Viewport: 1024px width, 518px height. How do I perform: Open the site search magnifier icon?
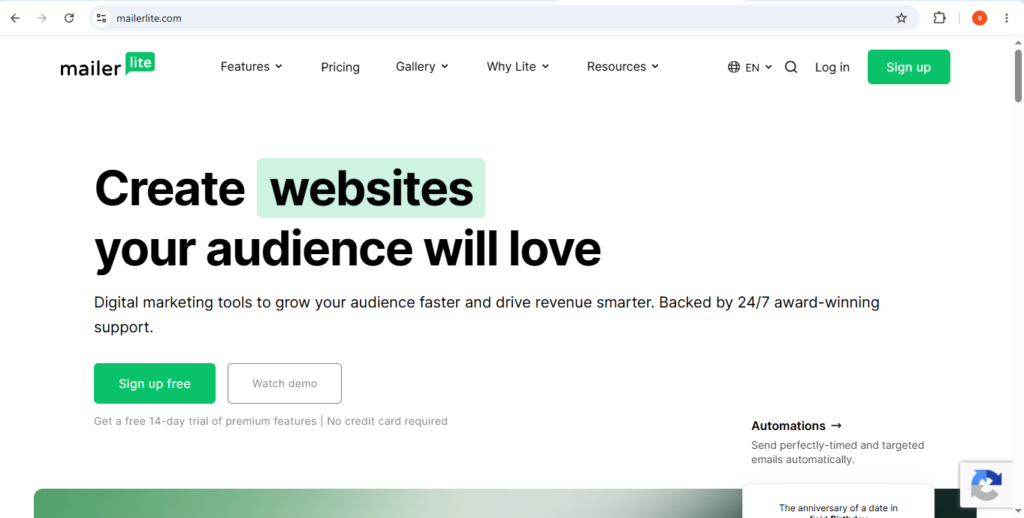point(791,67)
